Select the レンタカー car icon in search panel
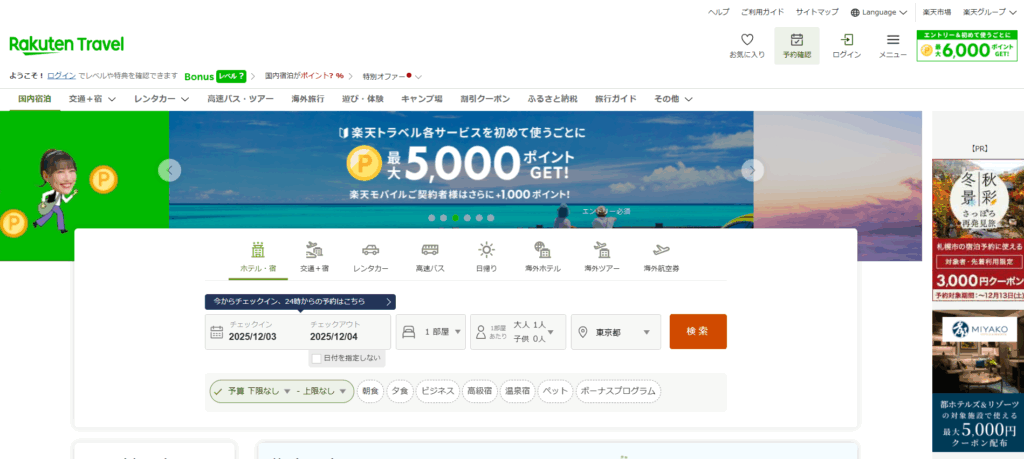This screenshot has width=1024, height=459. (369, 250)
